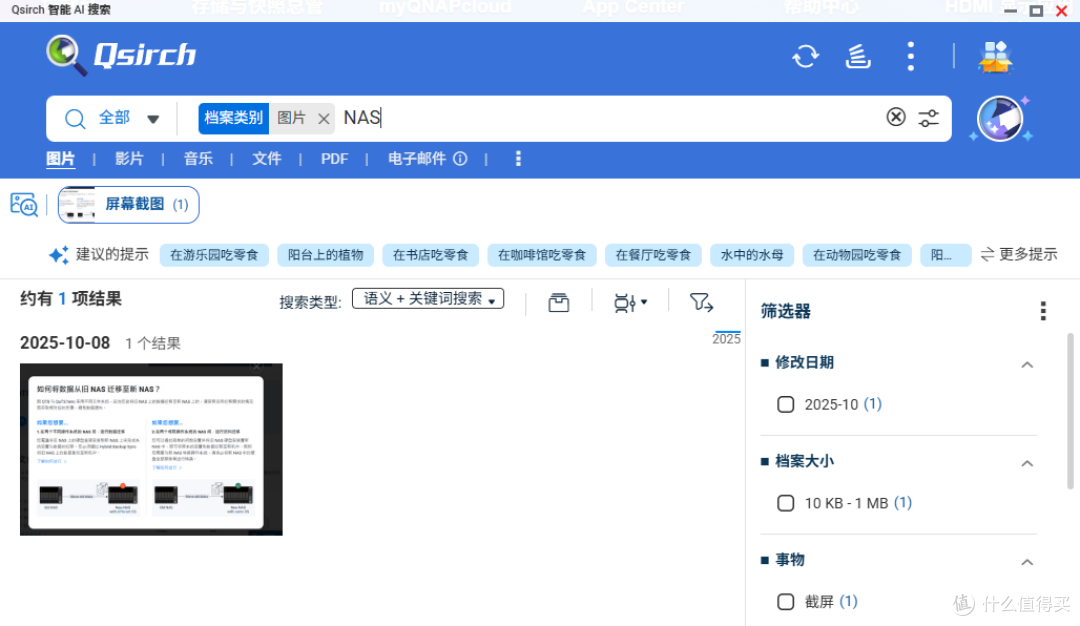
Task: Click the 2025 timeline marker
Action: (x=726, y=338)
